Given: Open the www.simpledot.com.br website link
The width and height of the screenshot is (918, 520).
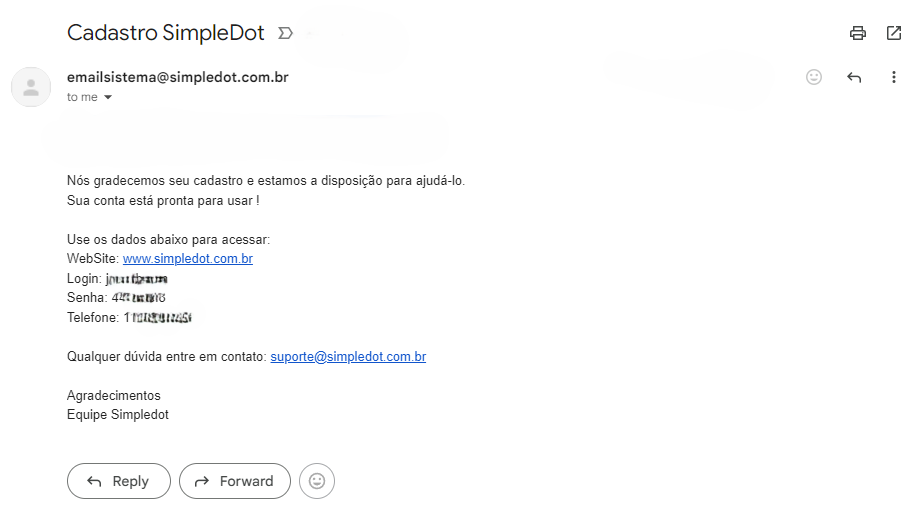Looking at the screenshot, I should click(187, 259).
